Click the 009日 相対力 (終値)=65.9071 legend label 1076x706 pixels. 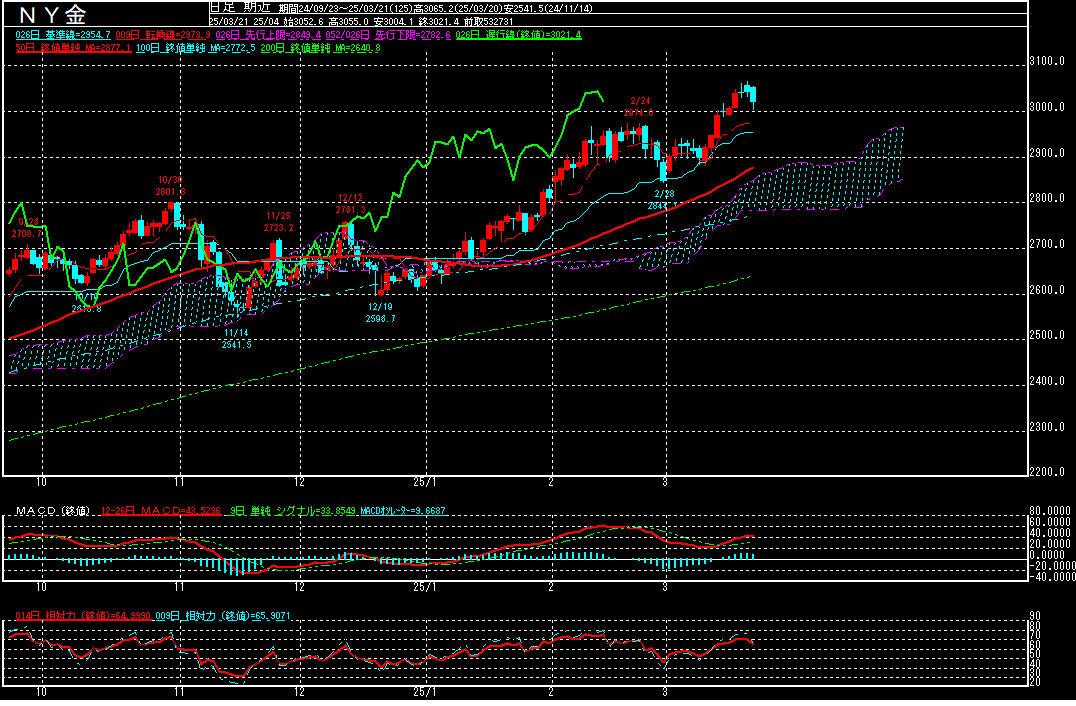point(223,616)
